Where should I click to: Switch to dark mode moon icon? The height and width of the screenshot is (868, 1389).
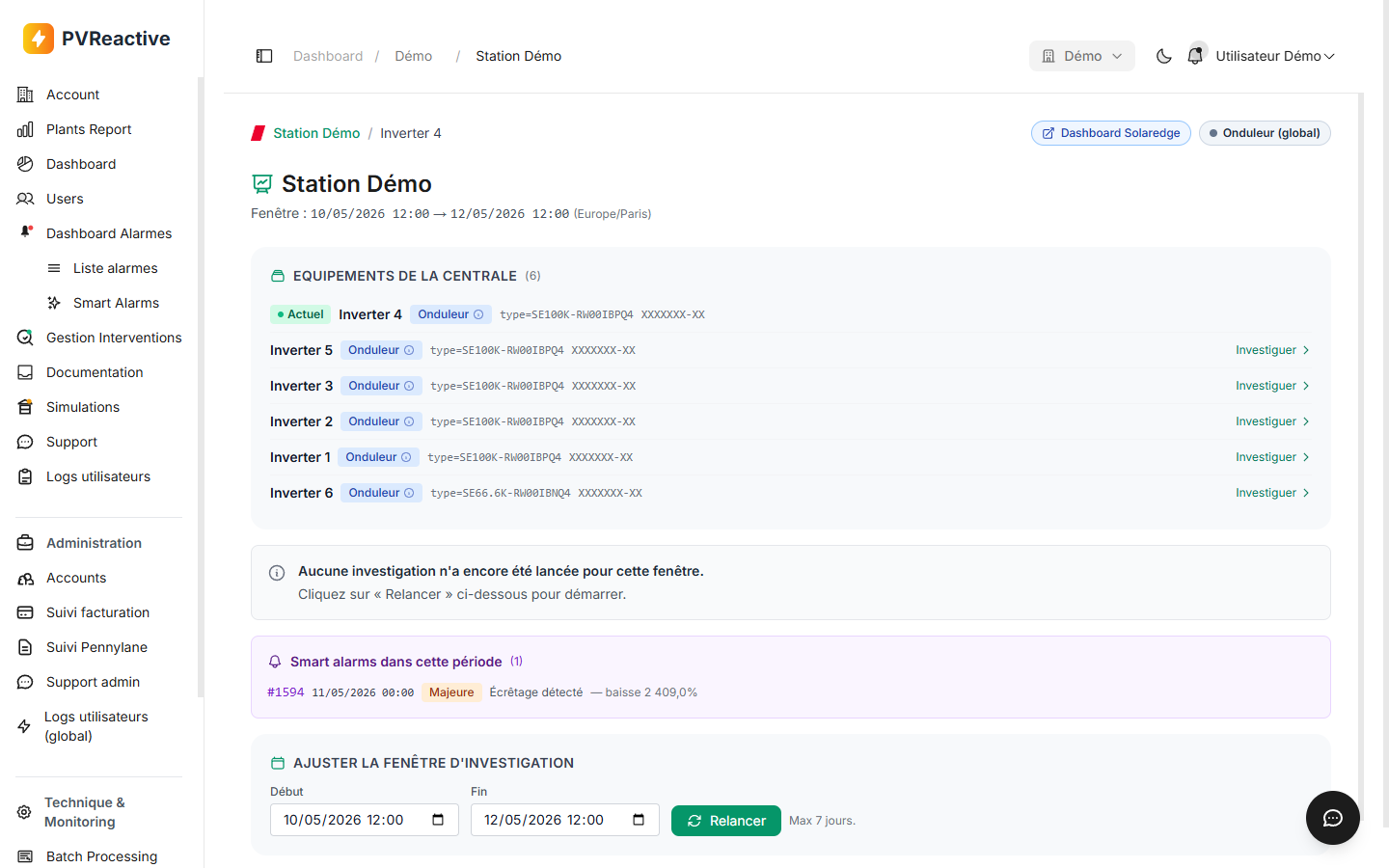[x=1164, y=56]
